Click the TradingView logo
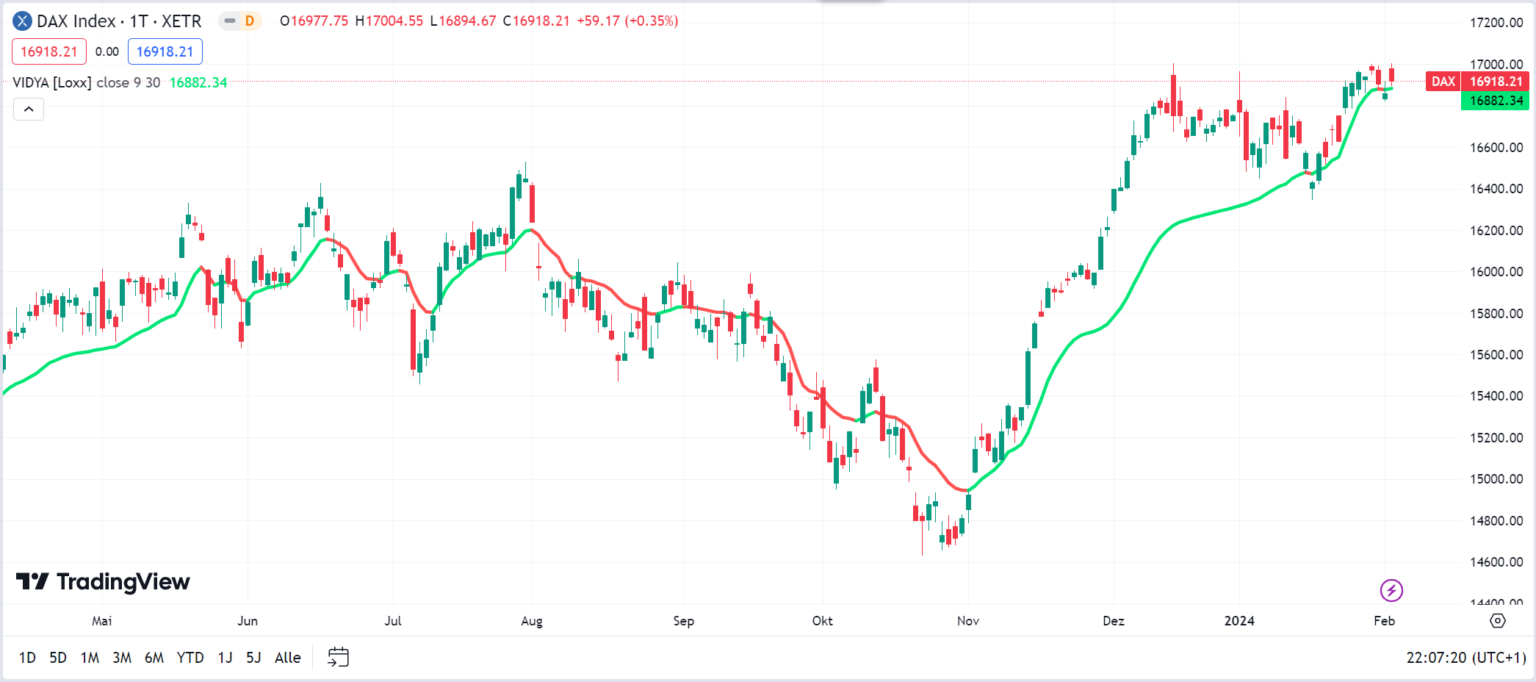Image resolution: width=1536 pixels, height=682 pixels. point(103,582)
